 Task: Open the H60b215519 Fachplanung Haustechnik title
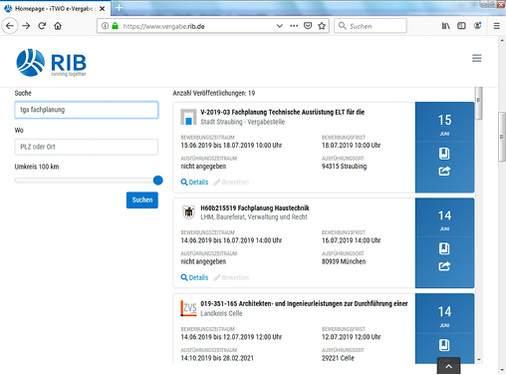(x=255, y=208)
